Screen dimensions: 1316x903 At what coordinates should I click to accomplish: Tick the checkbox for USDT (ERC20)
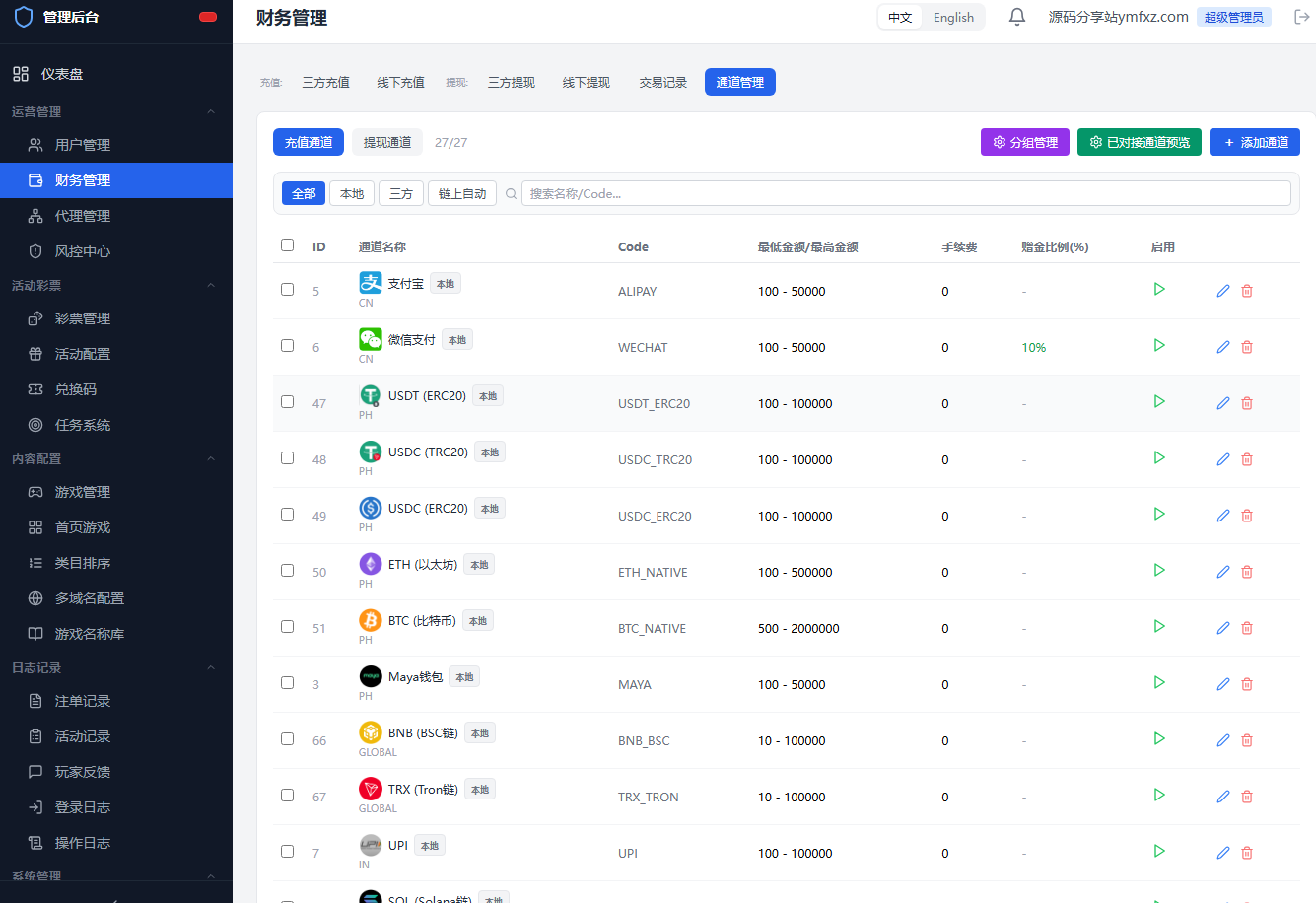pyautogui.click(x=287, y=401)
